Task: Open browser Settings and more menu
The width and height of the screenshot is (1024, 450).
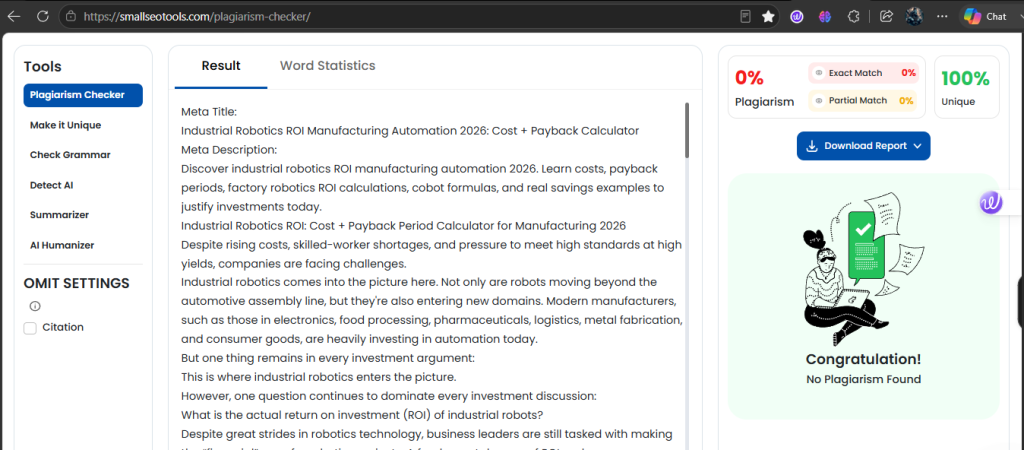Action: pos(942,16)
